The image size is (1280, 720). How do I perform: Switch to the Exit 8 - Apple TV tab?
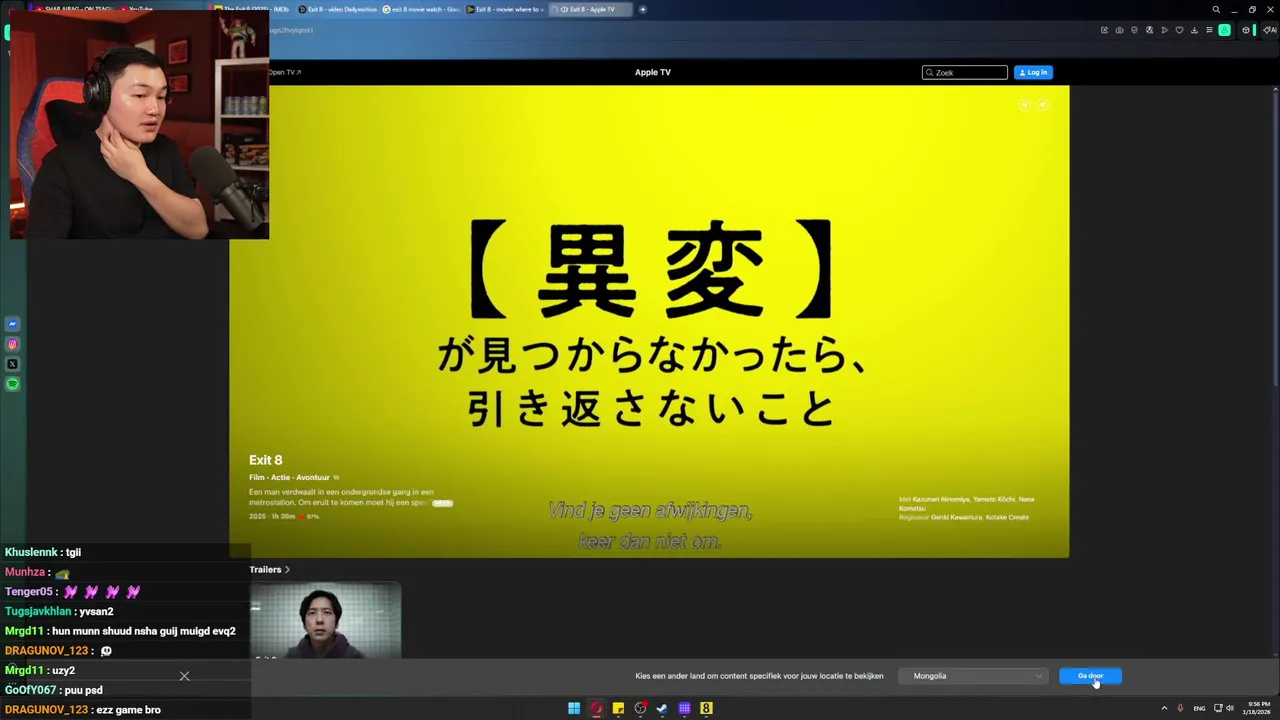pyautogui.click(x=588, y=9)
